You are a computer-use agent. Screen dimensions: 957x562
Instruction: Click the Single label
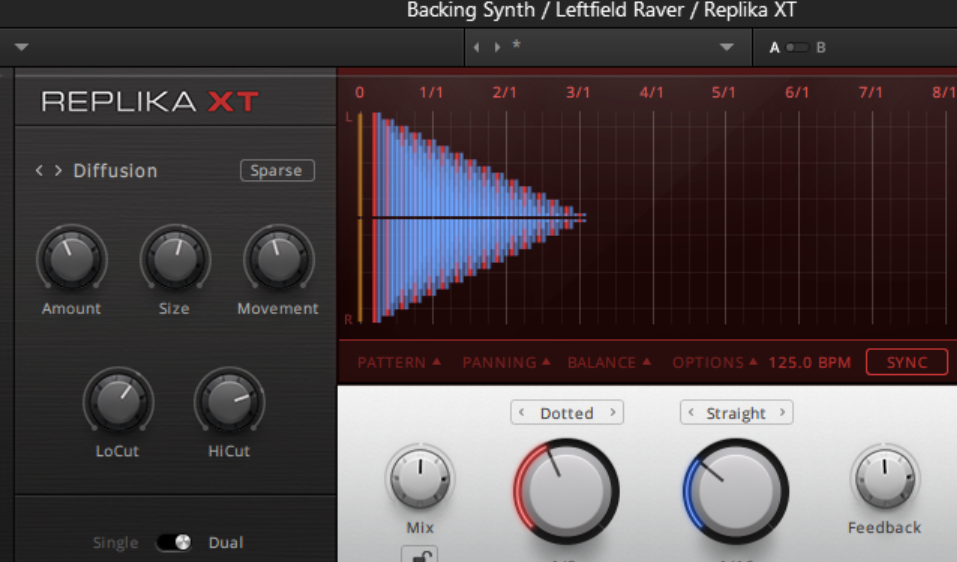click(115, 542)
